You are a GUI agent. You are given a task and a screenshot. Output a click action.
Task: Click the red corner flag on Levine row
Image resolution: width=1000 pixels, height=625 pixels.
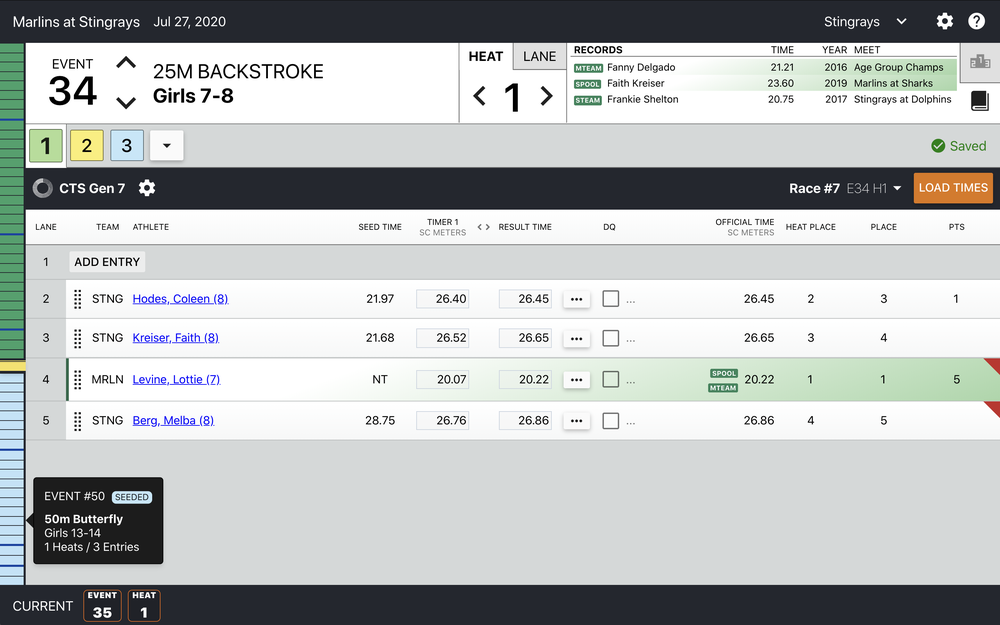pos(993,365)
